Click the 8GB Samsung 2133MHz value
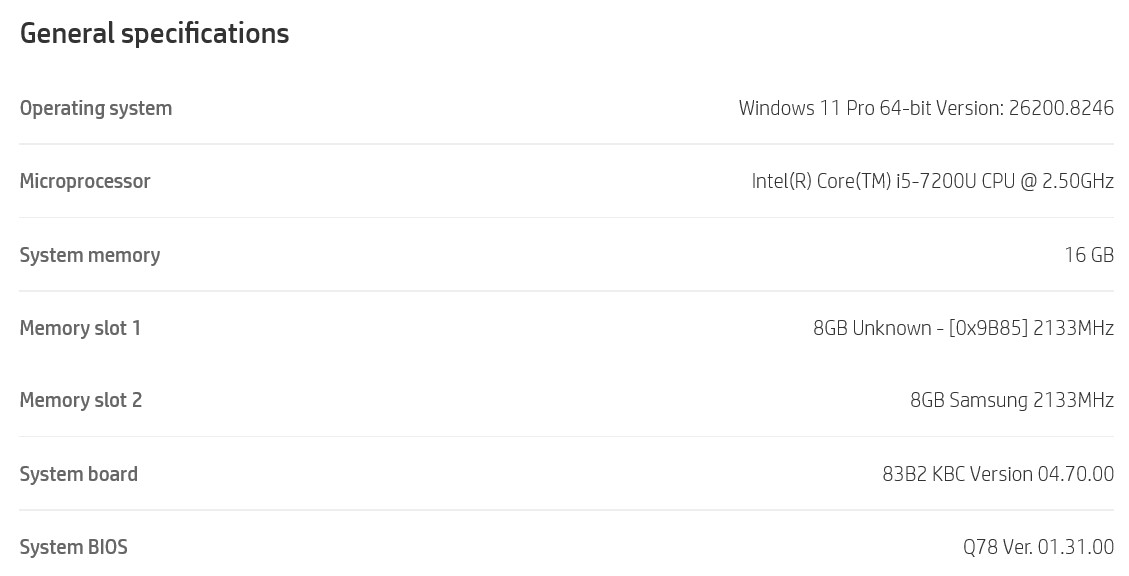The image size is (1129, 576). (x=1012, y=400)
